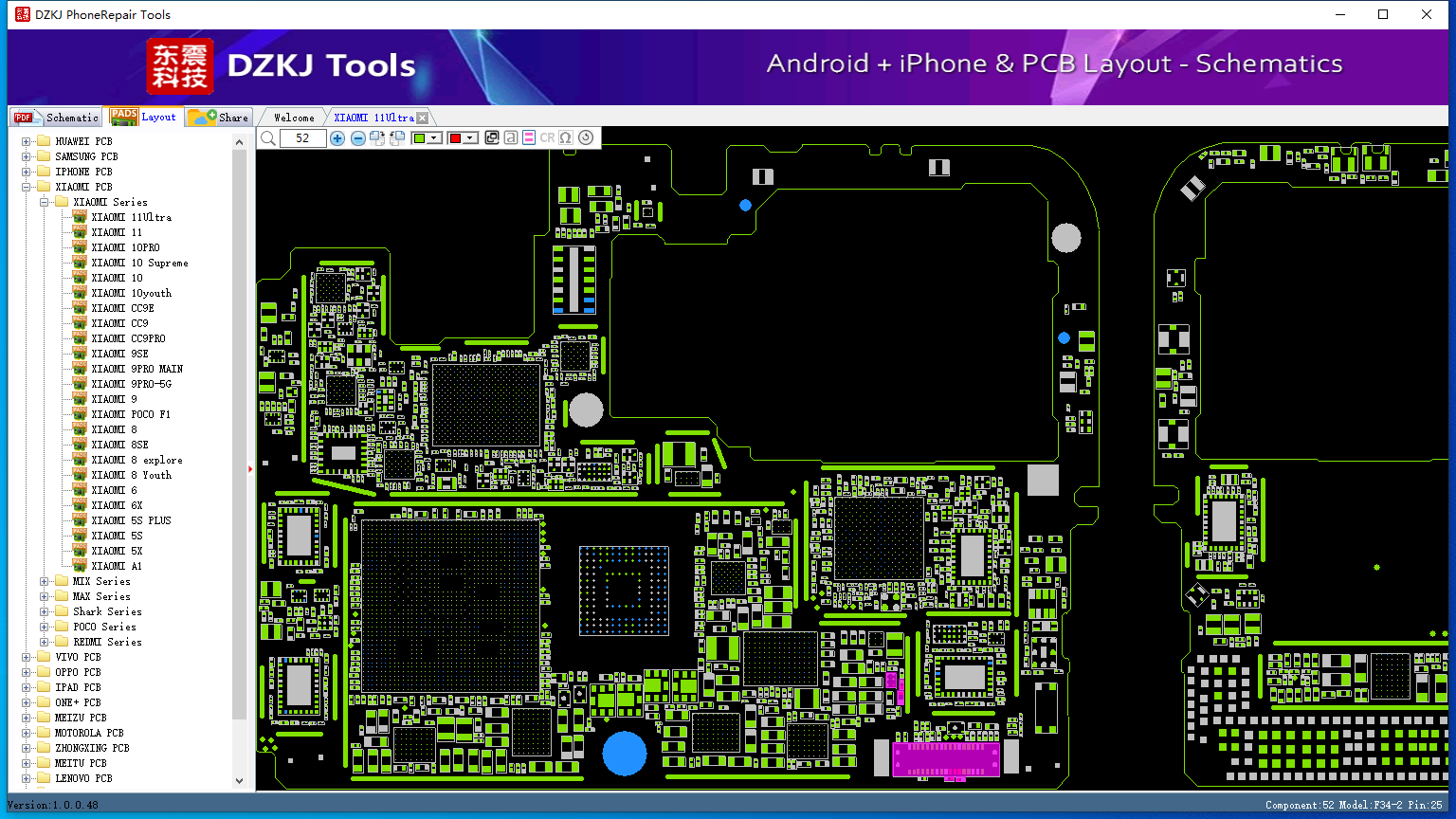Click the zoom value field showing 52
The width and height of the screenshot is (1456, 819).
[303, 138]
